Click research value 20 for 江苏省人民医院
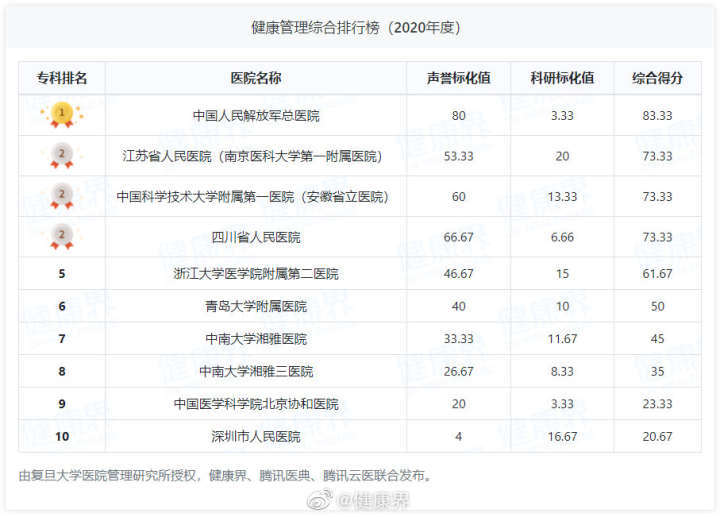Viewport: 720px width, 517px height. click(562, 156)
